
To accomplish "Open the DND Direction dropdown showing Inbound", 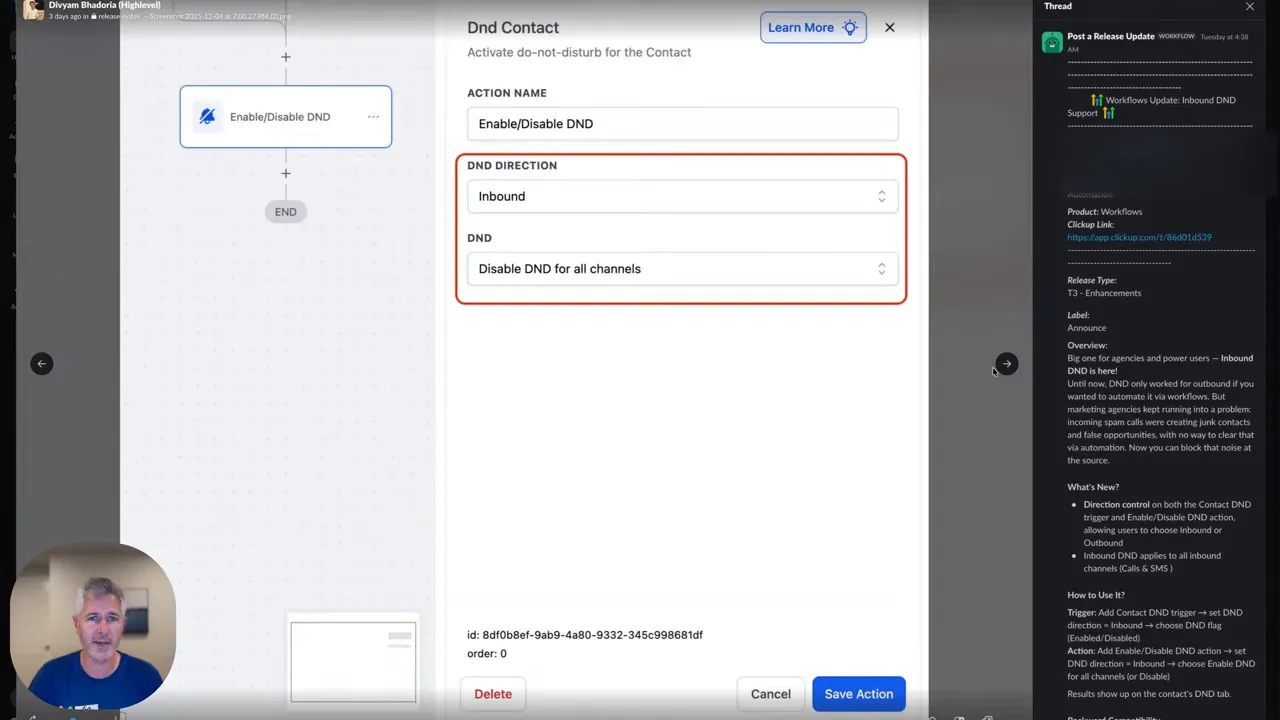I will click(682, 196).
